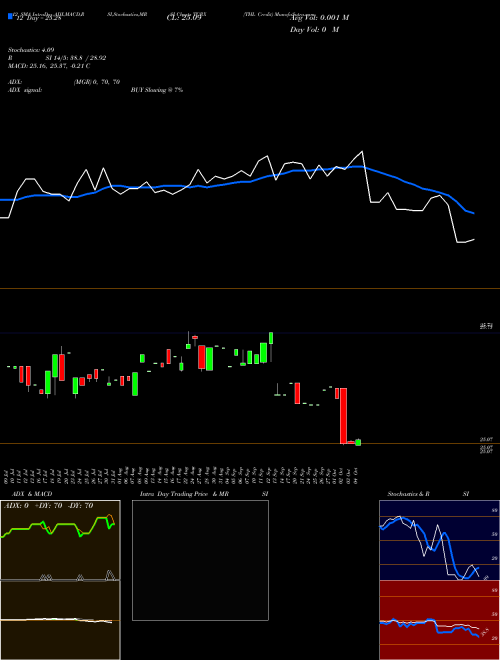Click the blue SMA line end point

tap(474, 213)
